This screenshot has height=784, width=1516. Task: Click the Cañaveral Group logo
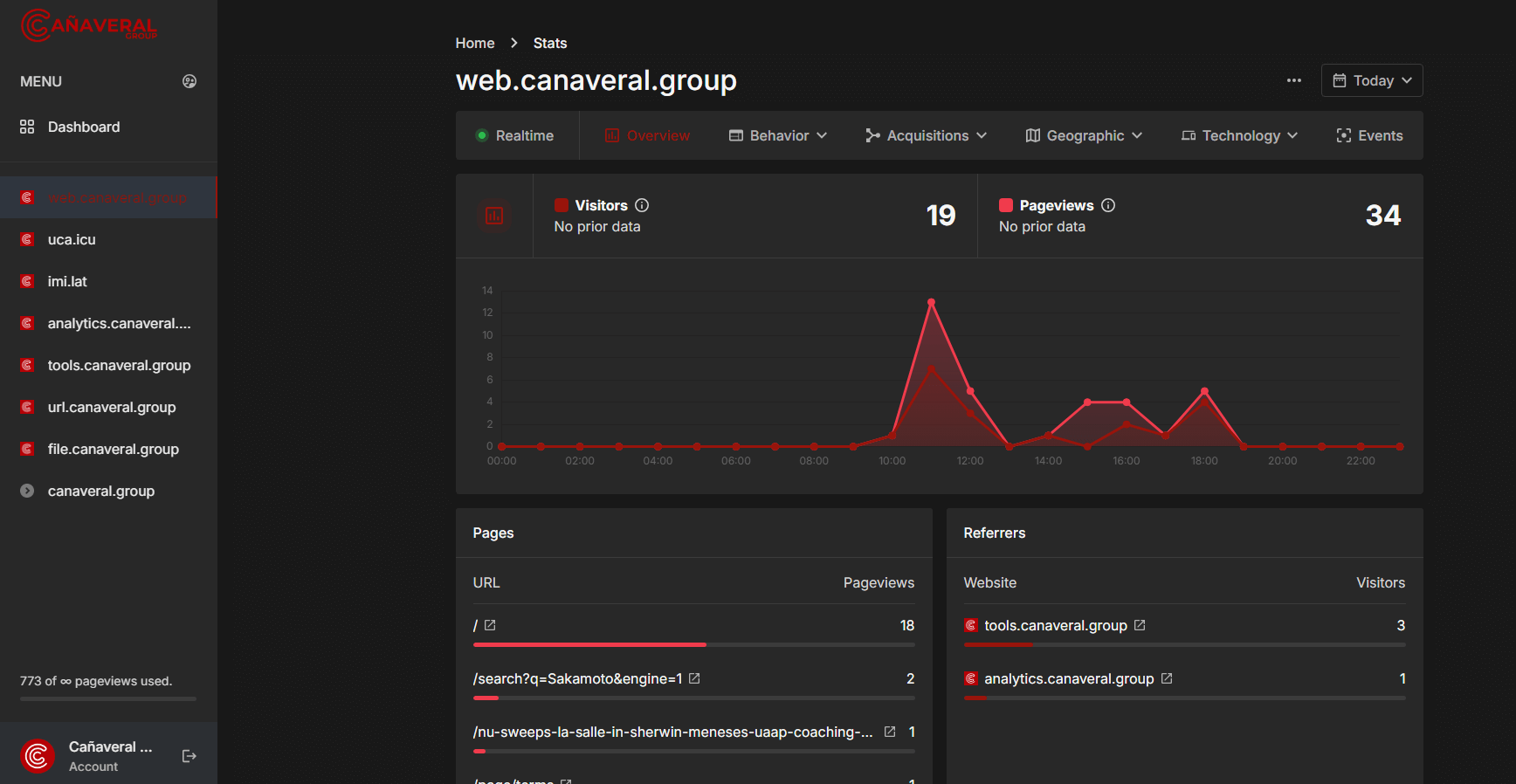[x=89, y=24]
